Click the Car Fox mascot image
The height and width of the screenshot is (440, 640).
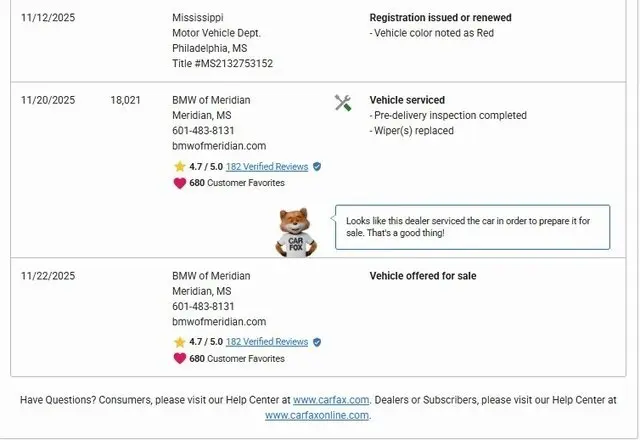click(294, 232)
